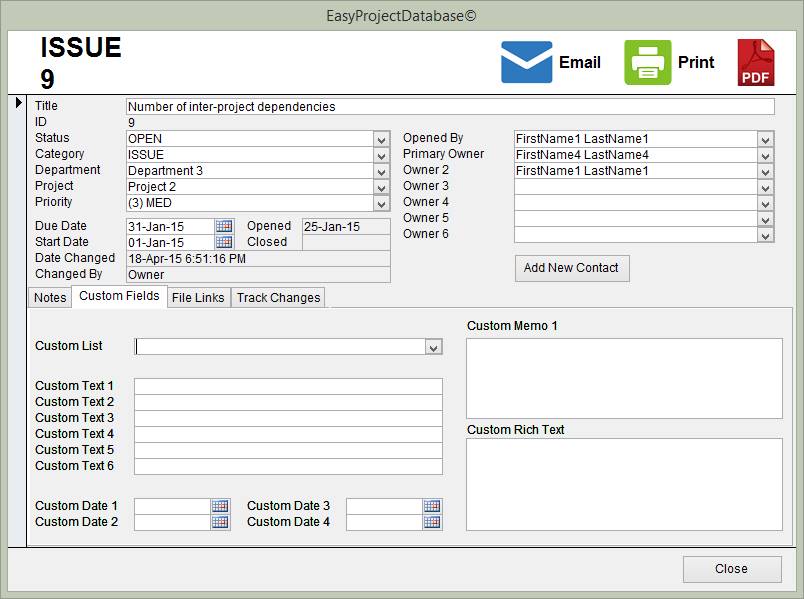
Task: Click the Custom Date 1 input field
Action: pyautogui.click(x=172, y=506)
